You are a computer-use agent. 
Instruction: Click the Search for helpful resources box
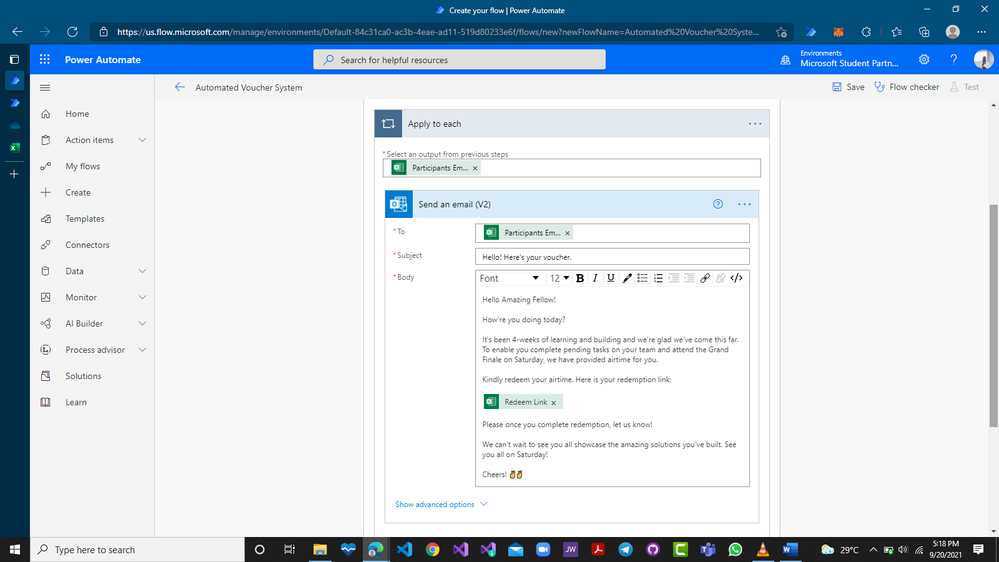tap(459, 59)
